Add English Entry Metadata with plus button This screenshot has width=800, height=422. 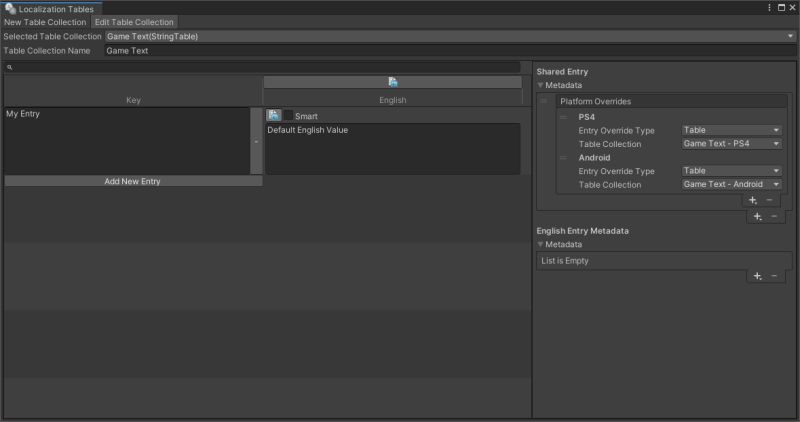758,276
